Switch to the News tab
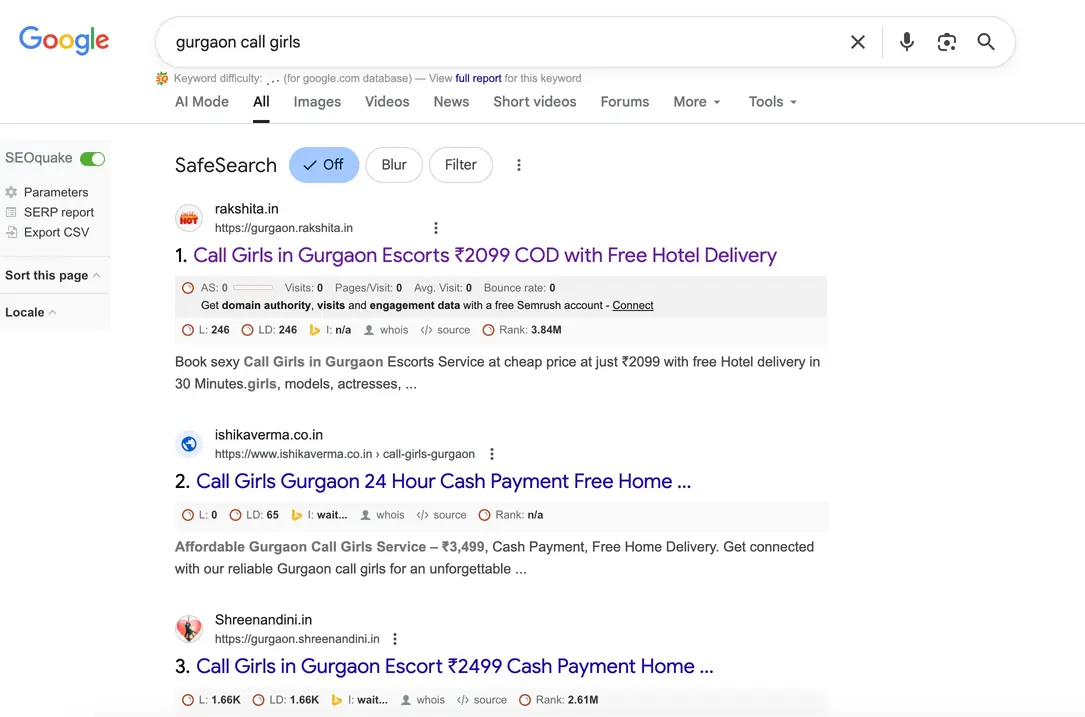The image size is (1085, 717). [451, 102]
